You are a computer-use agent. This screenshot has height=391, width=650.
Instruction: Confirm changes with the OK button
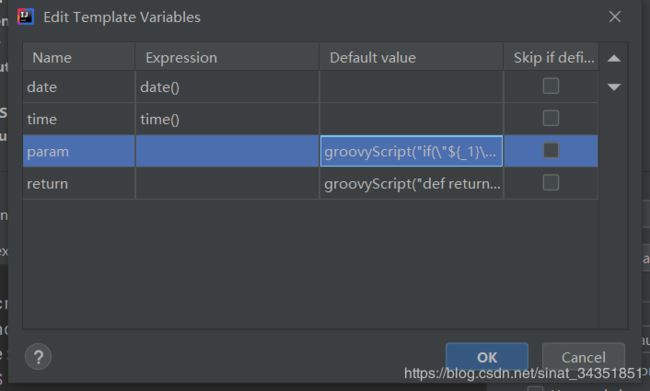click(x=487, y=357)
